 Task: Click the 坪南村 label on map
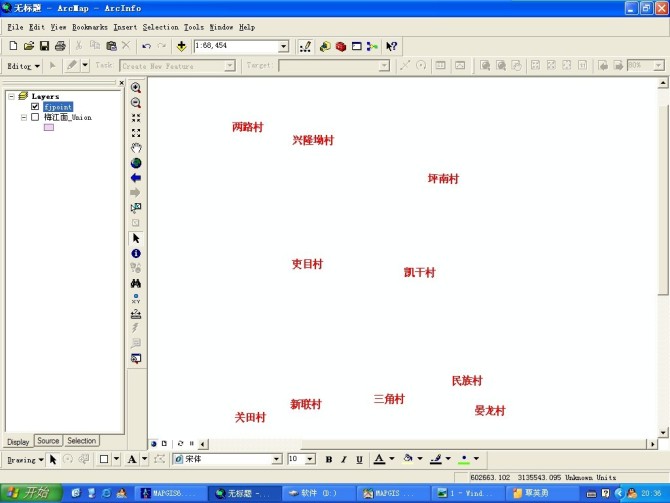tap(443, 179)
